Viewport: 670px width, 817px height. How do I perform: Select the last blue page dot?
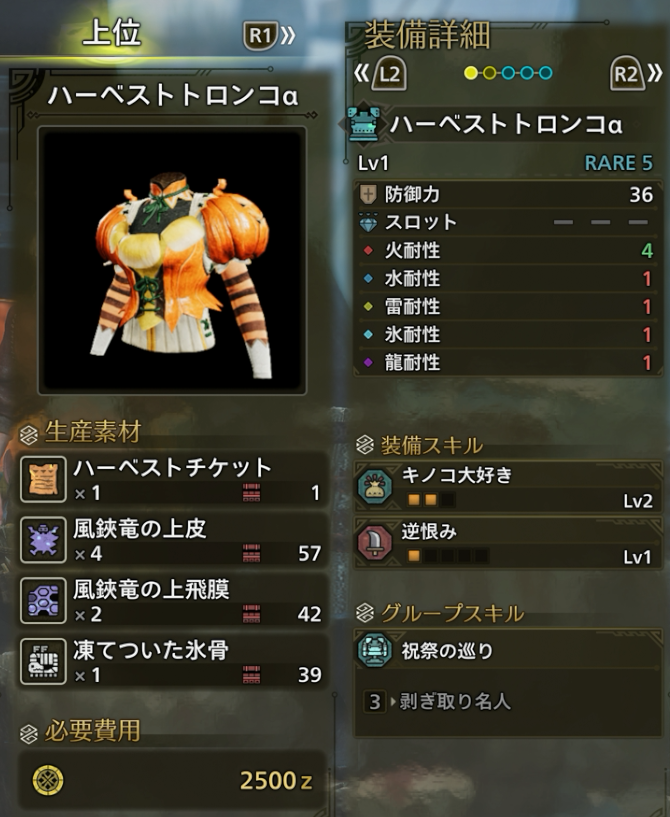(545, 73)
